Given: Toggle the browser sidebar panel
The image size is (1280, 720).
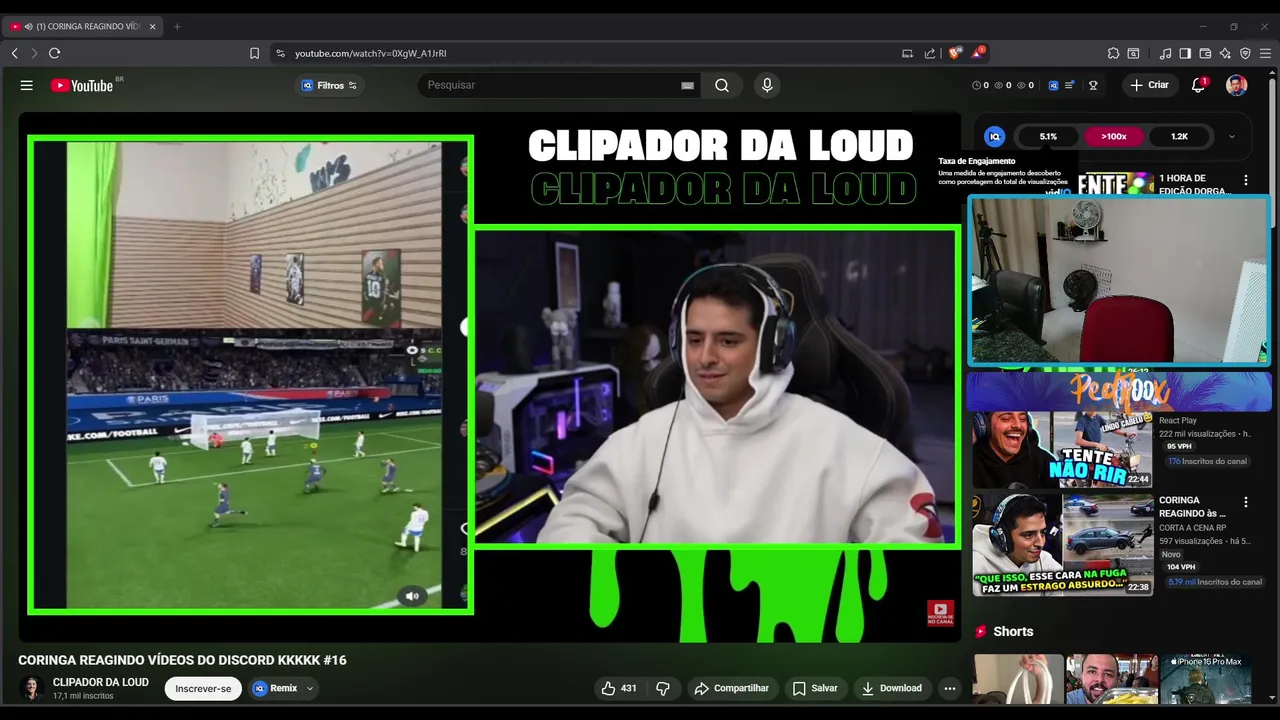Looking at the screenshot, I should (x=1185, y=53).
